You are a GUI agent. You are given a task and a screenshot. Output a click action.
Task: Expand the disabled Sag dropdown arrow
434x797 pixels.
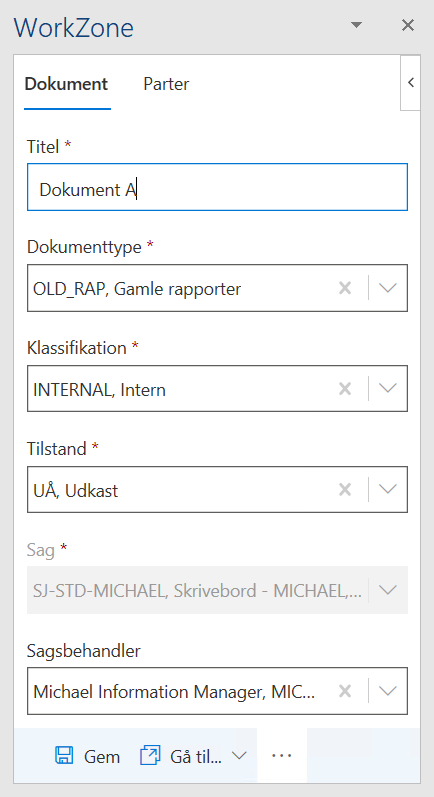tap(388, 590)
